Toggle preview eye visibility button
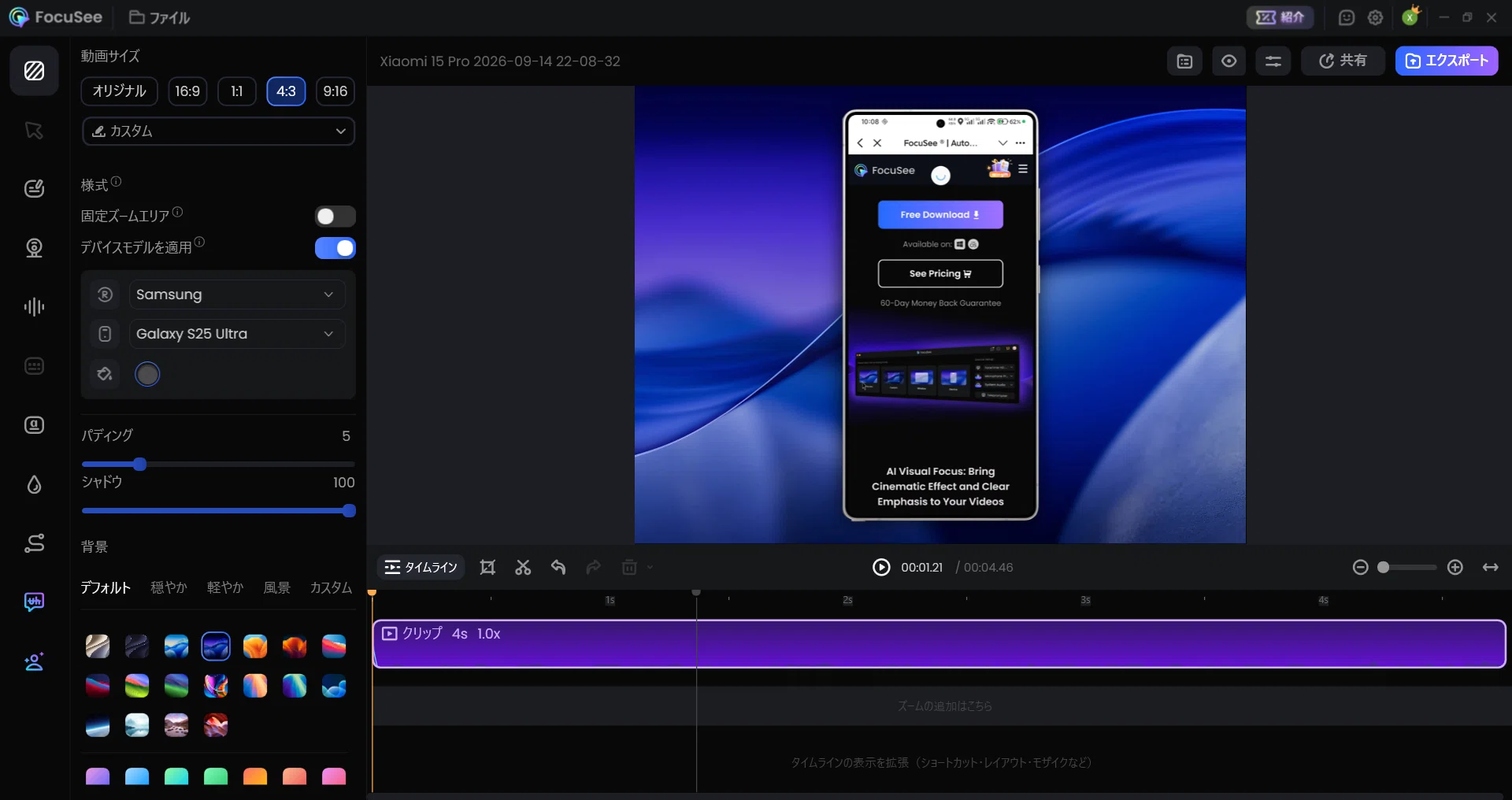 pos(1228,61)
